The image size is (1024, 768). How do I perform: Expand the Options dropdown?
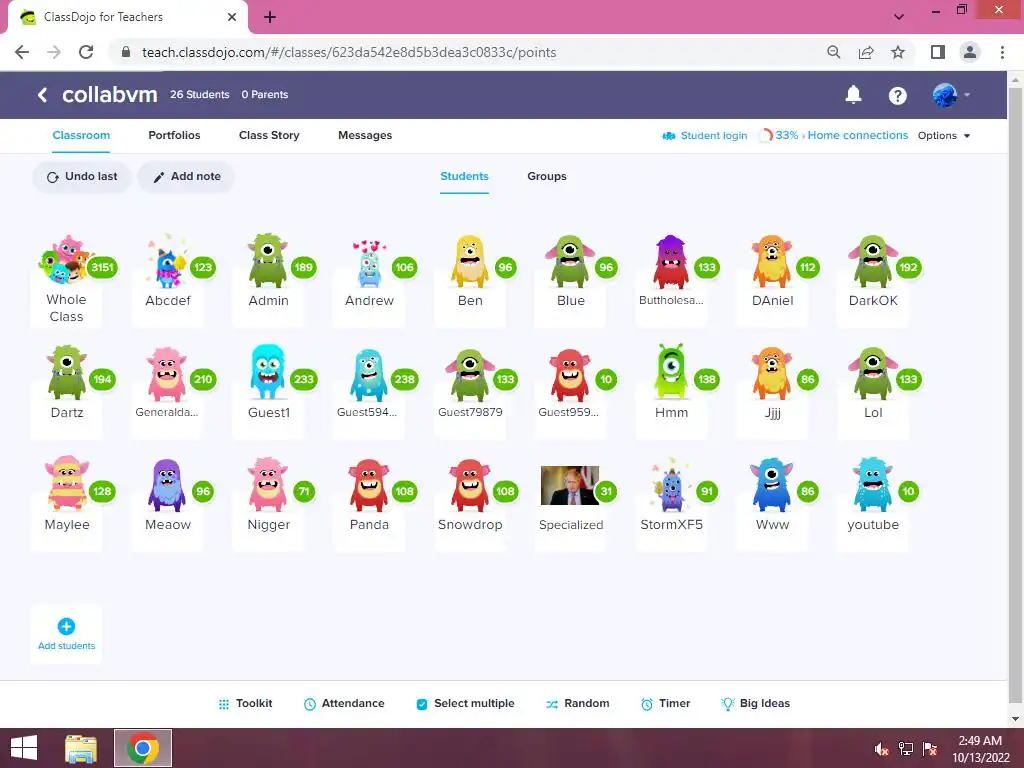(x=944, y=136)
